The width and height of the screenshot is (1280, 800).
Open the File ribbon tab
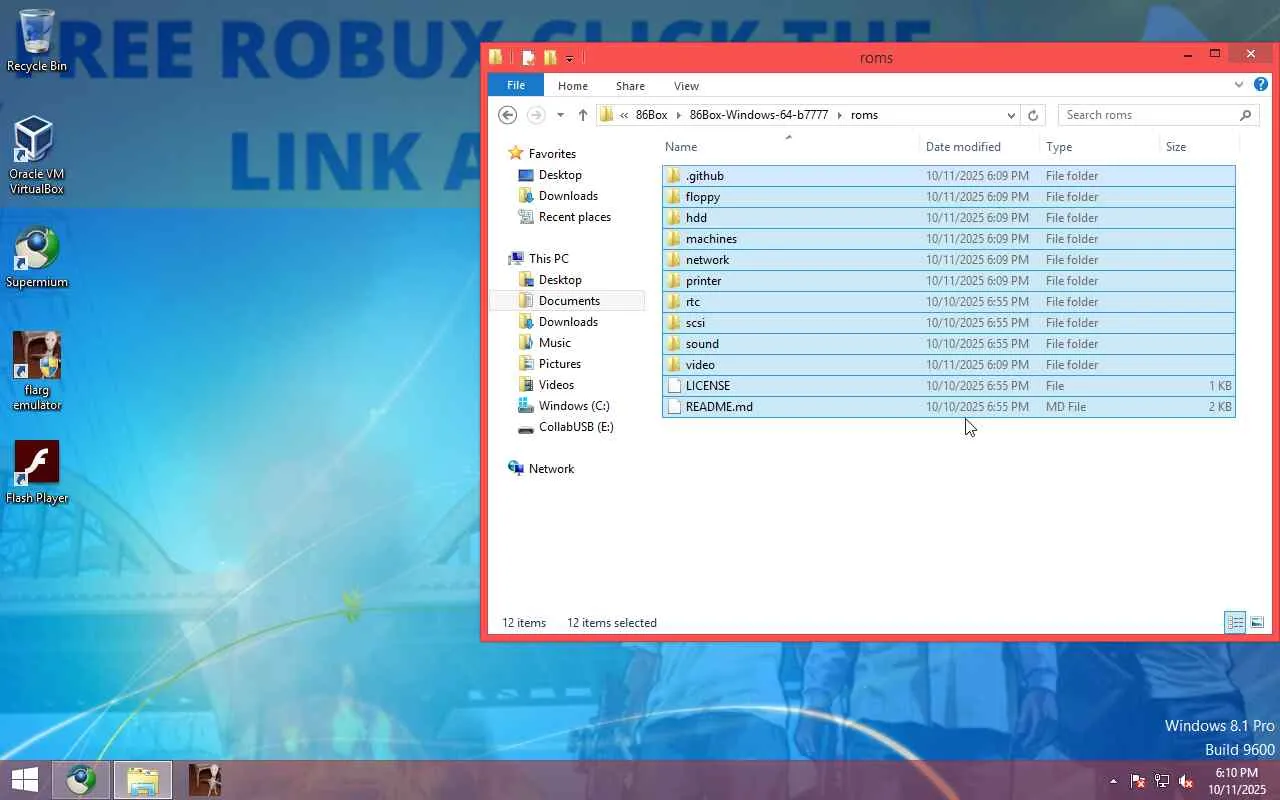[x=516, y=85]
